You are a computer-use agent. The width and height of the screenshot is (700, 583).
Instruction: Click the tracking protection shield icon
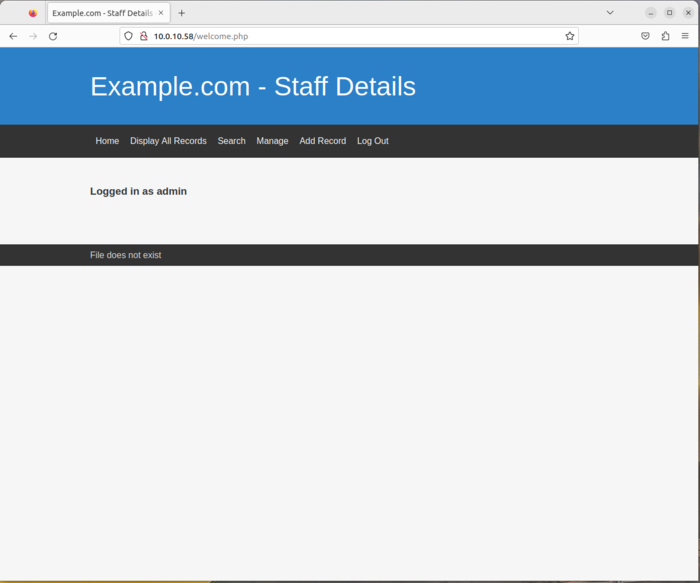pos(128,36)
